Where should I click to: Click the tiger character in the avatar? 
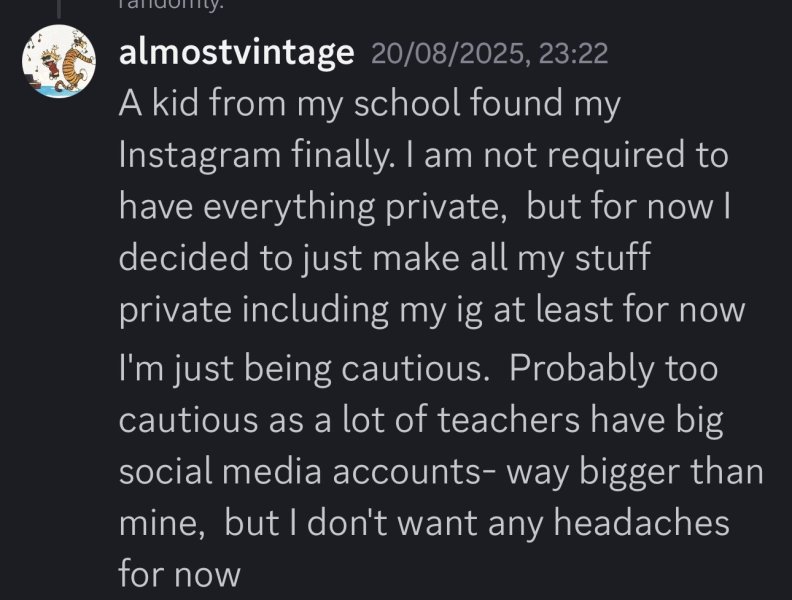tap(76, 62)
